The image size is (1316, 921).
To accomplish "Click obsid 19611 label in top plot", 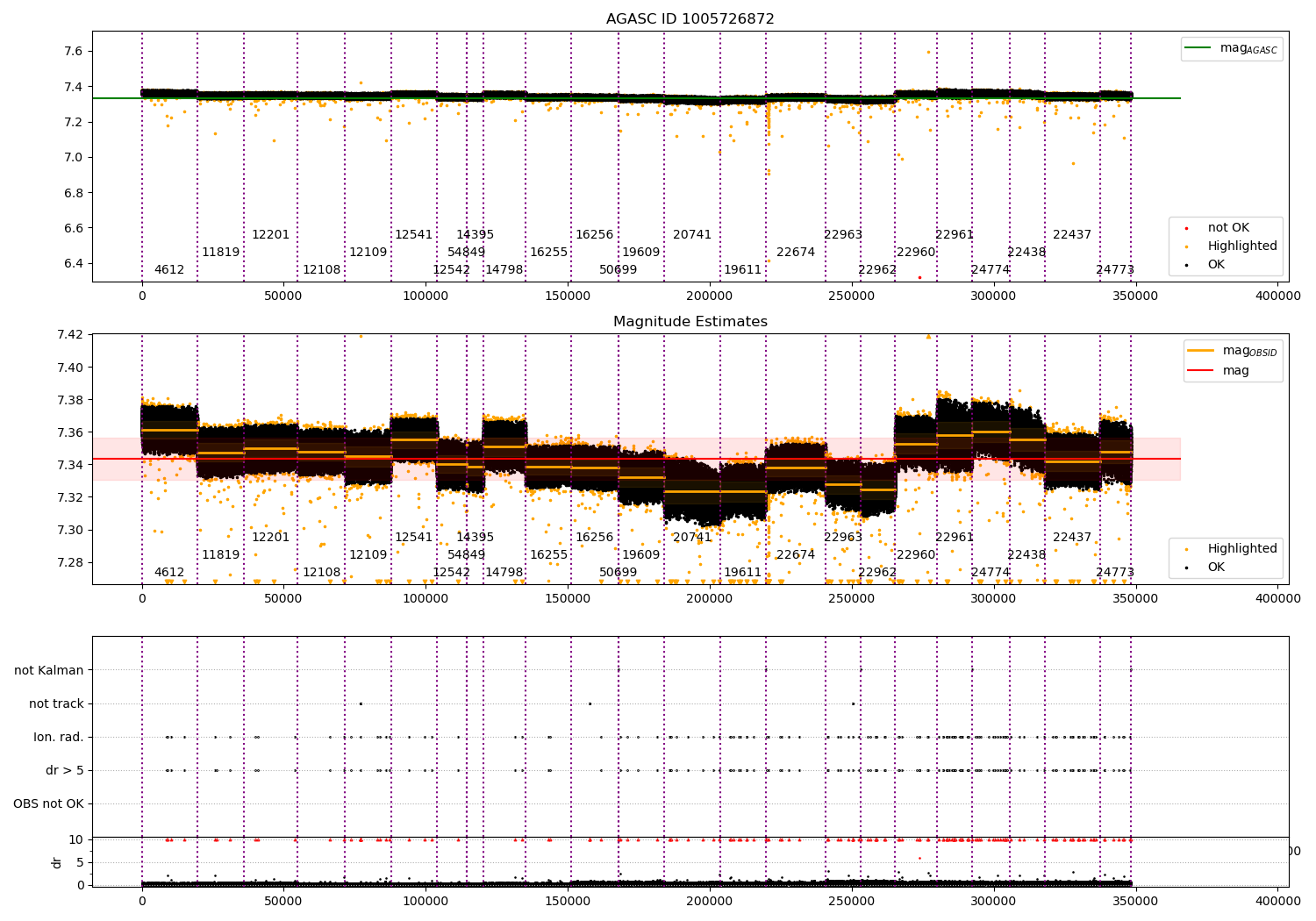I will pos(743,270).
